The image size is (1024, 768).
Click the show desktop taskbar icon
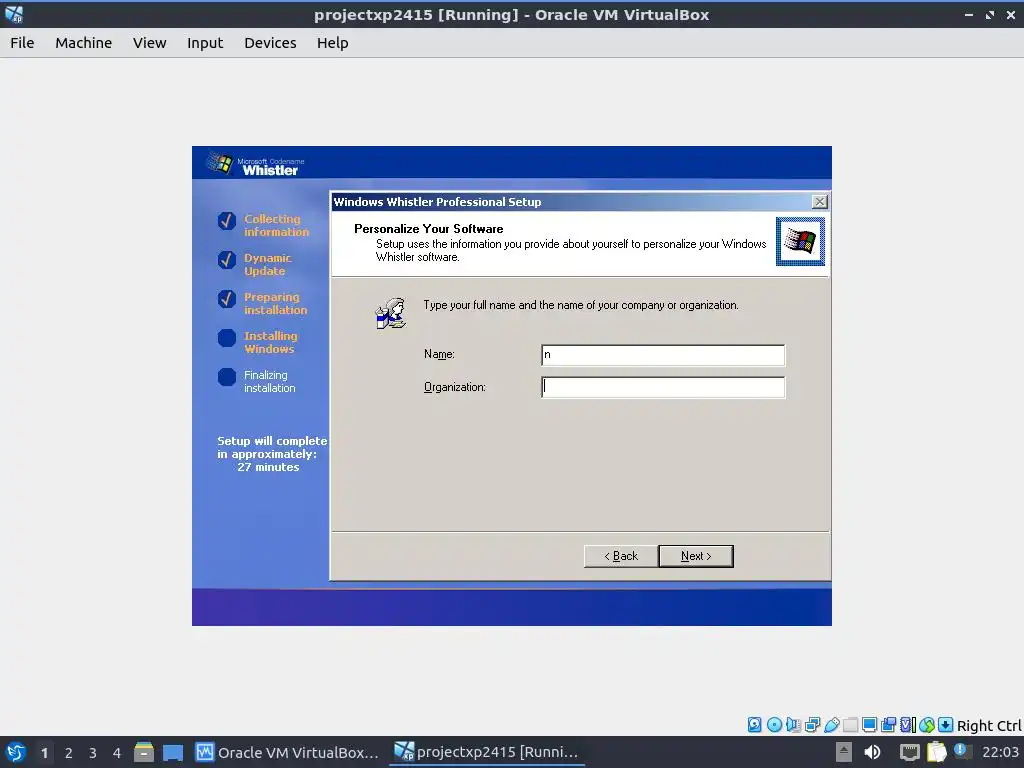pyautogui.click(x=173, y=752)
